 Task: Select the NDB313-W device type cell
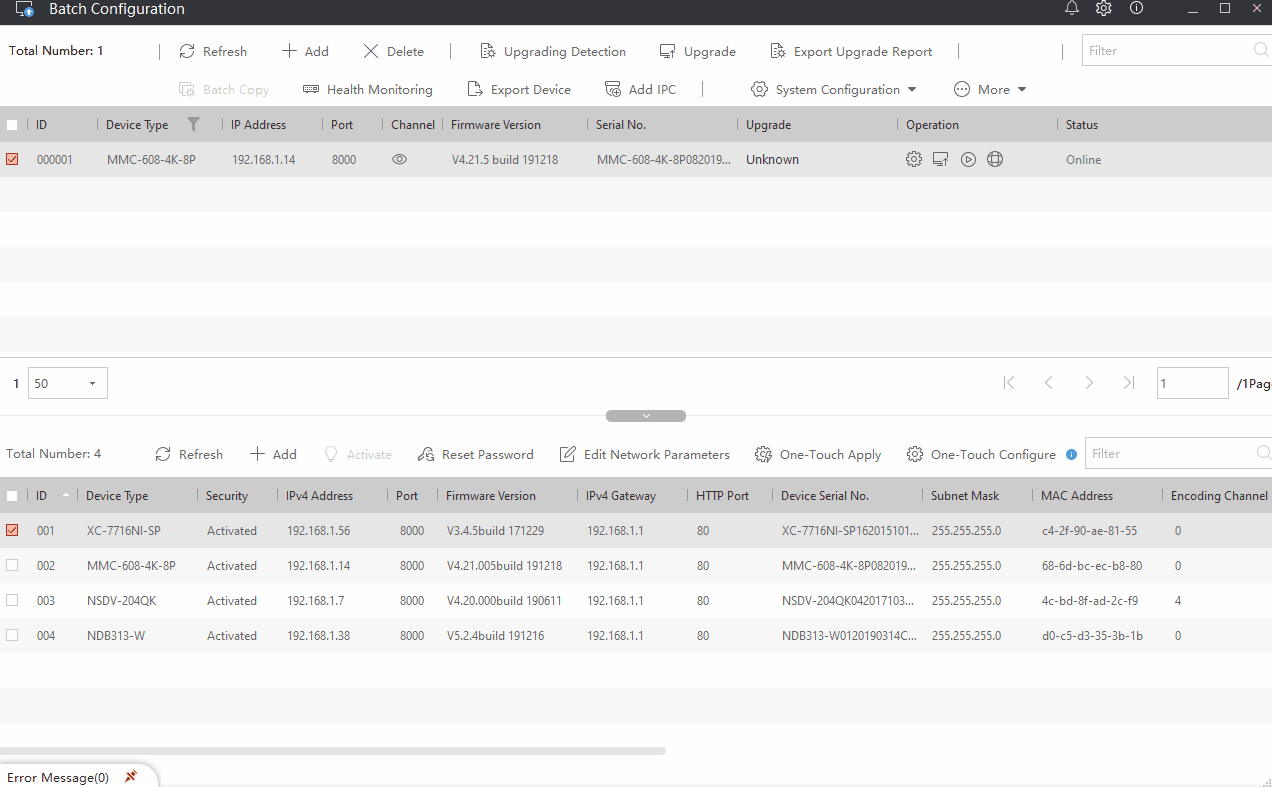coord(116,636)
